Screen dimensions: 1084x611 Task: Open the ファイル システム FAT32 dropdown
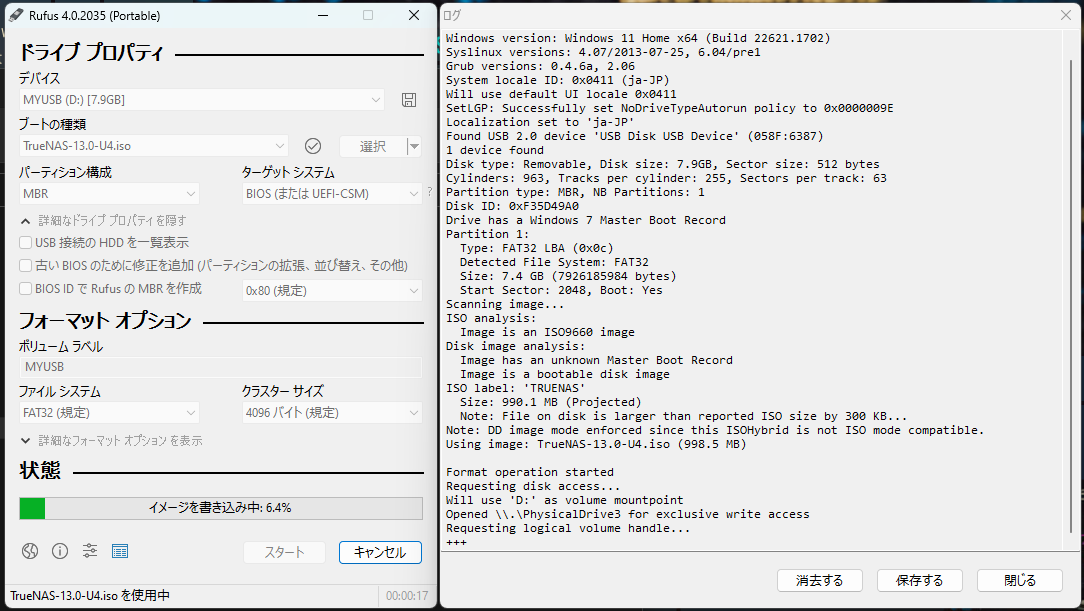click(109, 413)
